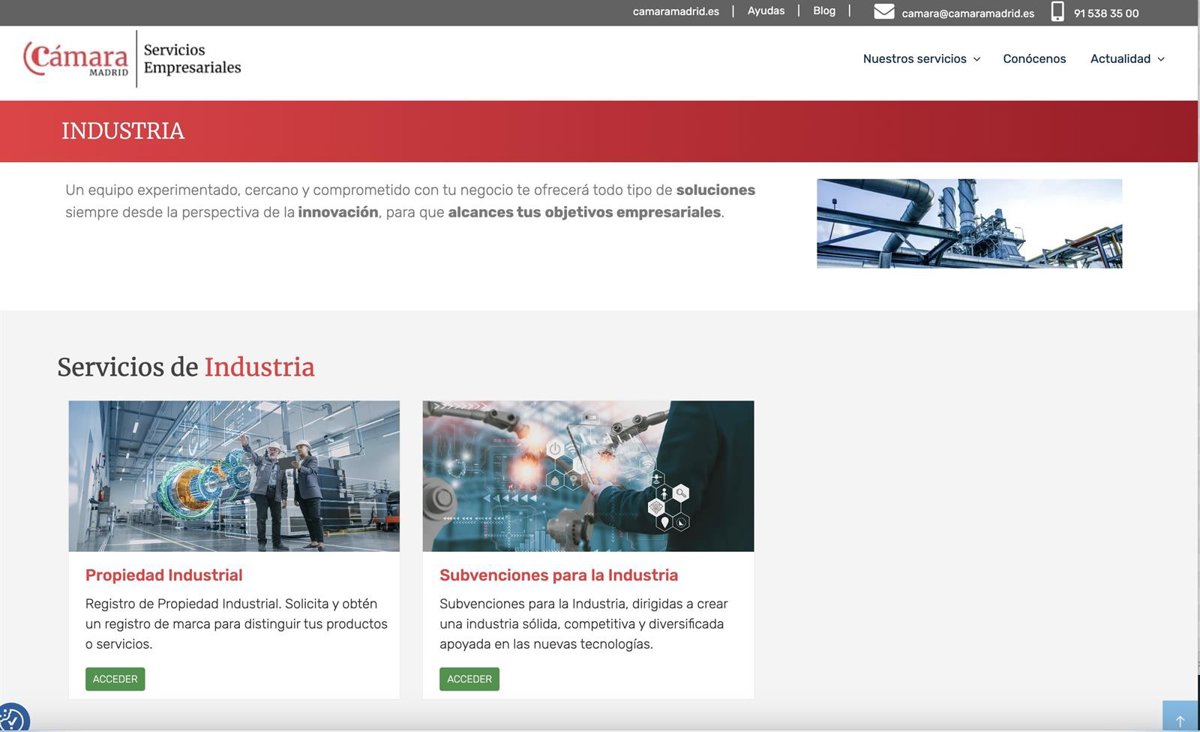Visit the camaramadrid.es link
Viewport: 1200px width, 732px height.
676,13
